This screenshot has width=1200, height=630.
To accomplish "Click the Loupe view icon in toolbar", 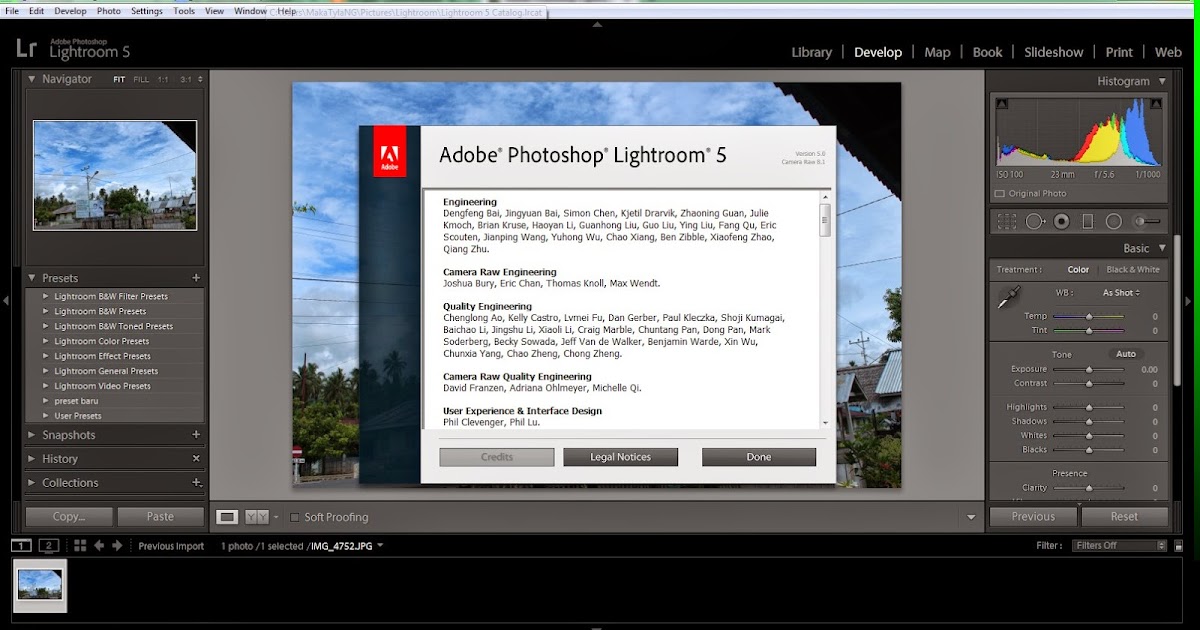I will coord(227,517).
